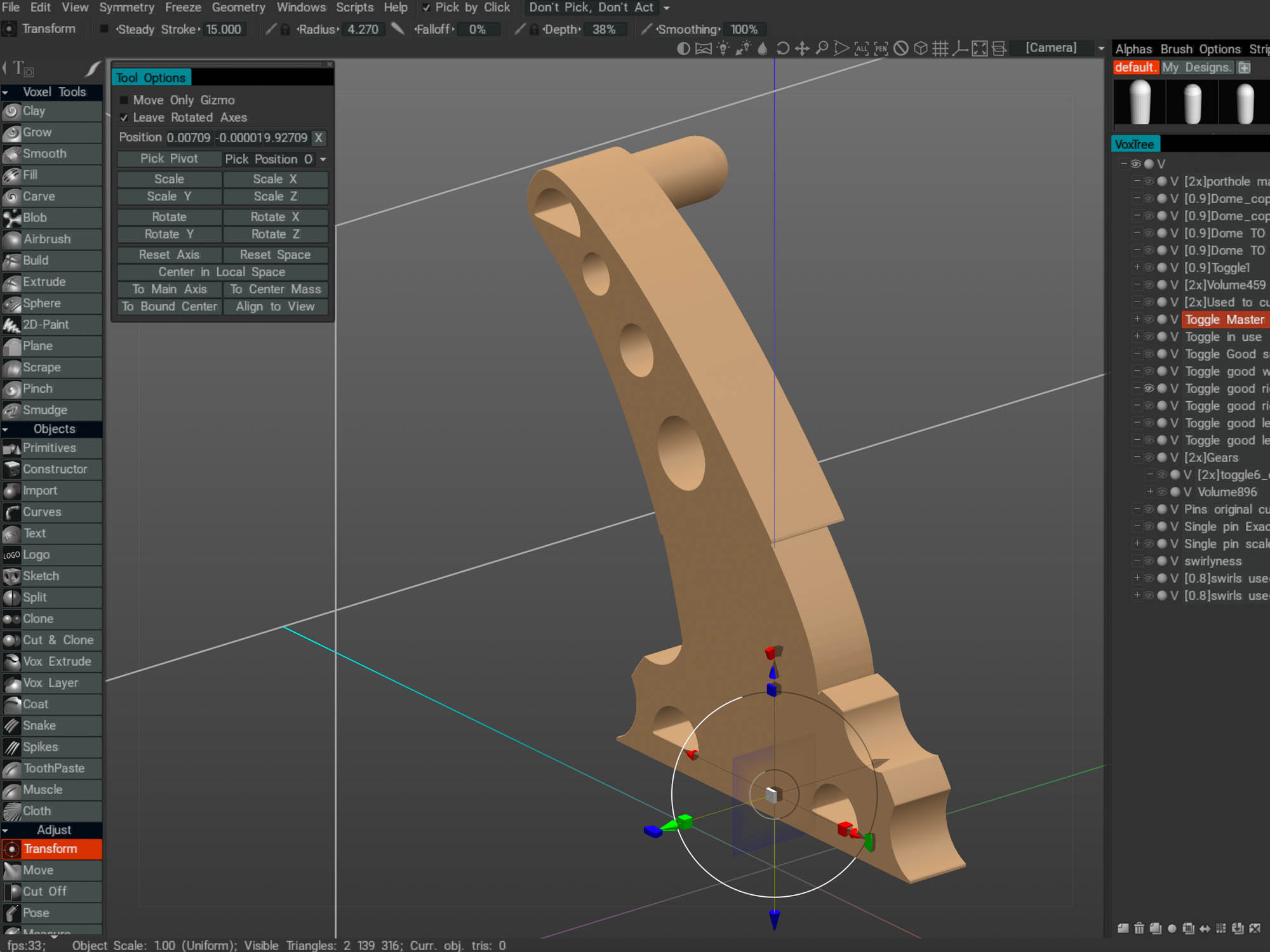Expand the Toggle Master tree node
Image resolution: width=1270 pixels, height=952 pixels.
[x=1137, y=319]
